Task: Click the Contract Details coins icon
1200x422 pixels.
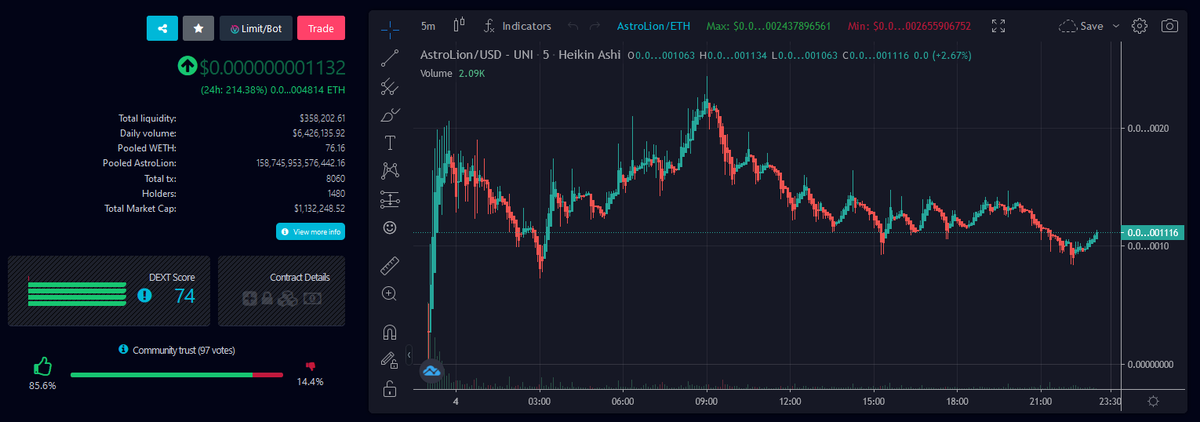Action: [288, 298]
